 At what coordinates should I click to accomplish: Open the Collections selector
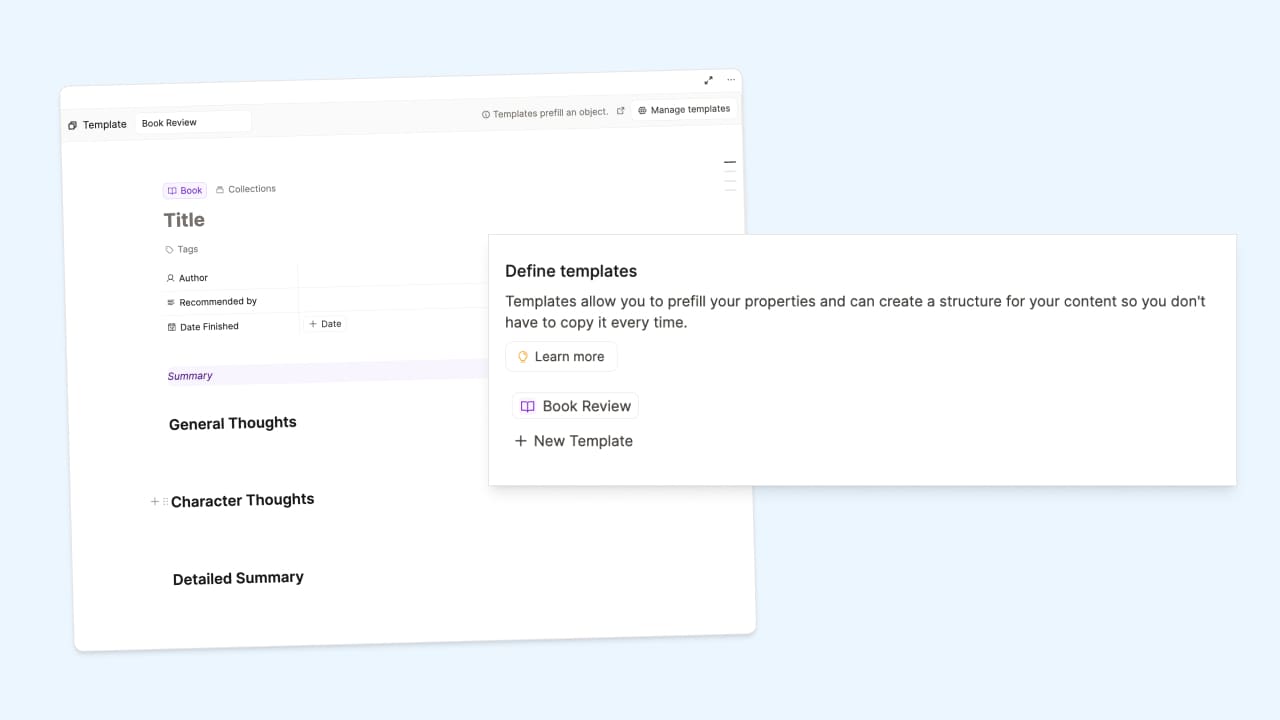point(246,189)
